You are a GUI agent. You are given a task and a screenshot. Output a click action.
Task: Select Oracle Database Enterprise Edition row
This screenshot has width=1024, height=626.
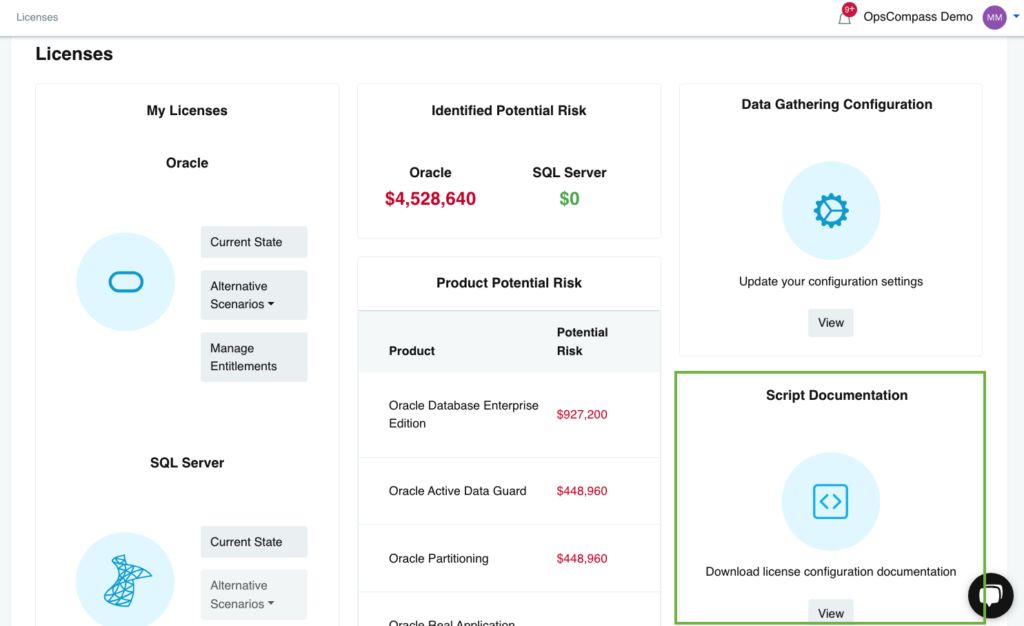[464, 415]
